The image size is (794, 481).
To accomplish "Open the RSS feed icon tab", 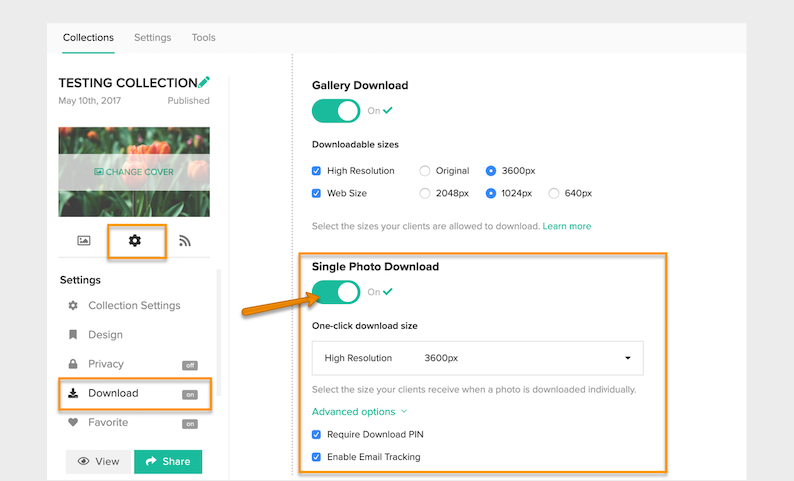I will coord(185,241).
